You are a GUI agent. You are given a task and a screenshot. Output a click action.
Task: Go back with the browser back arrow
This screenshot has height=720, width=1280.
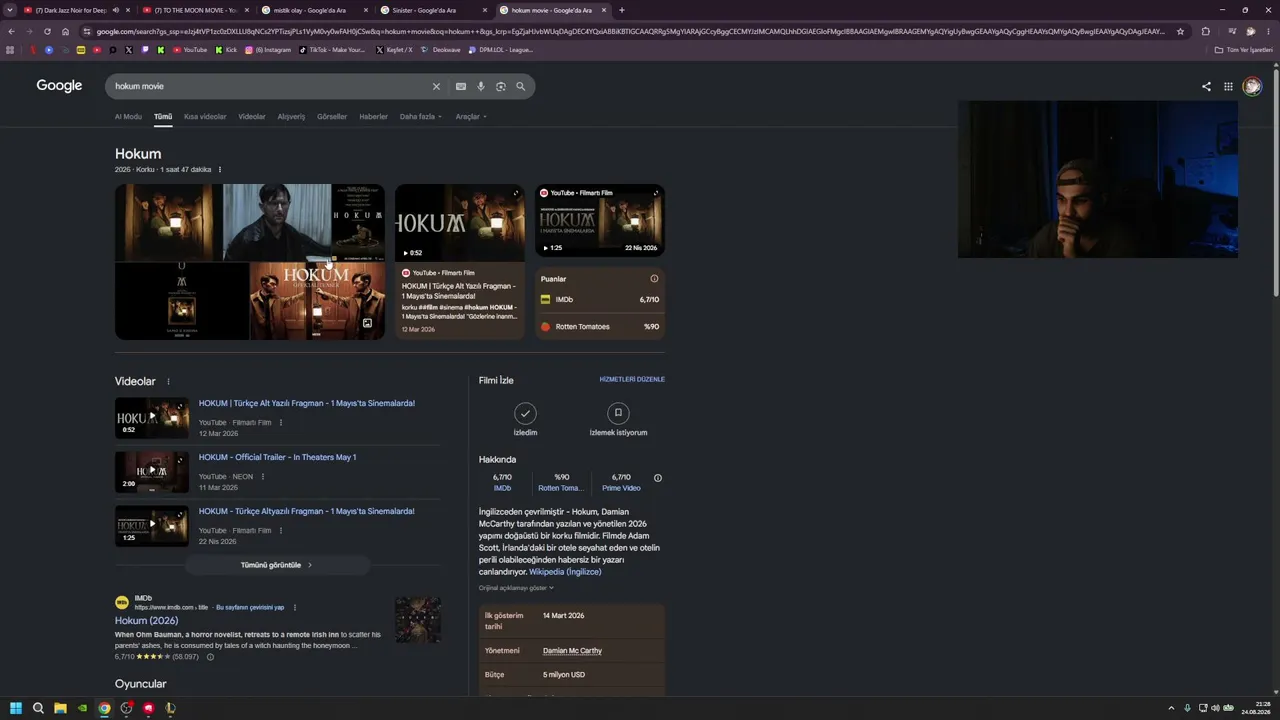tap(11, 31)
